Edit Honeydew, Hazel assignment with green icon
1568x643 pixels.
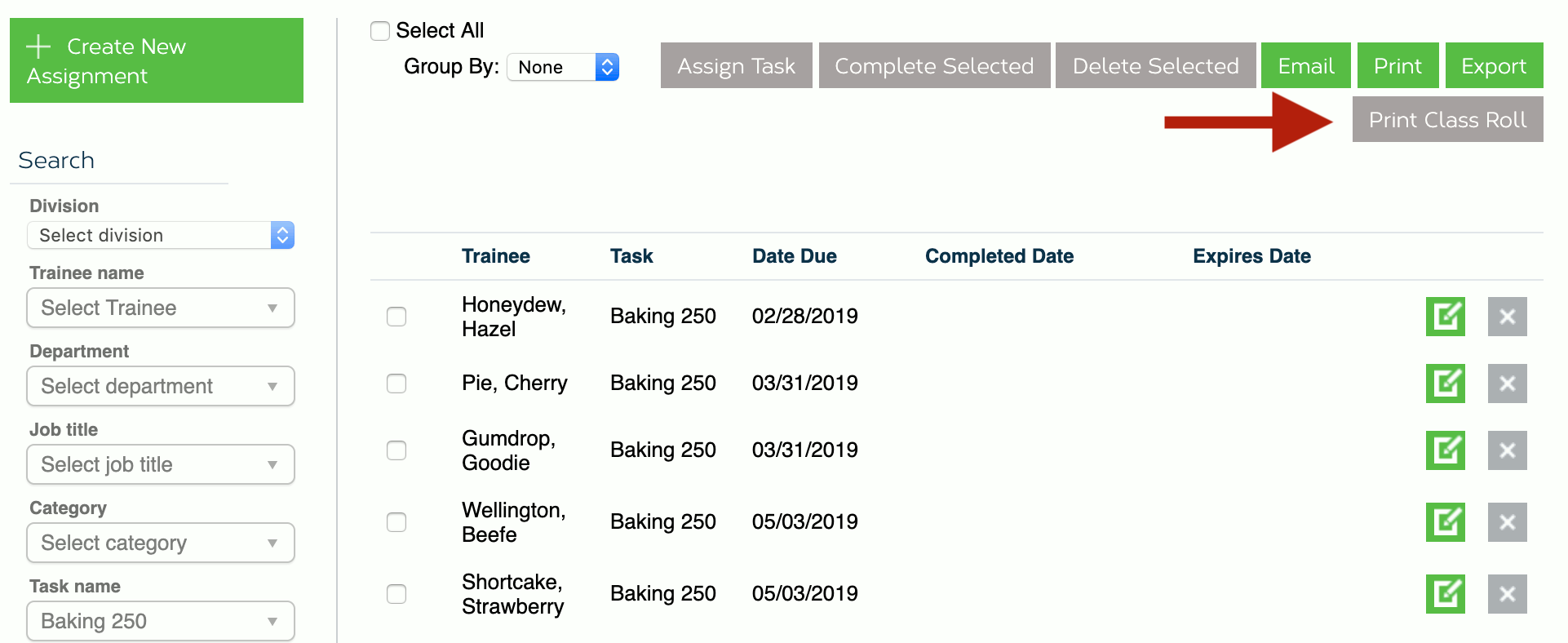[x=1445, y=317]
